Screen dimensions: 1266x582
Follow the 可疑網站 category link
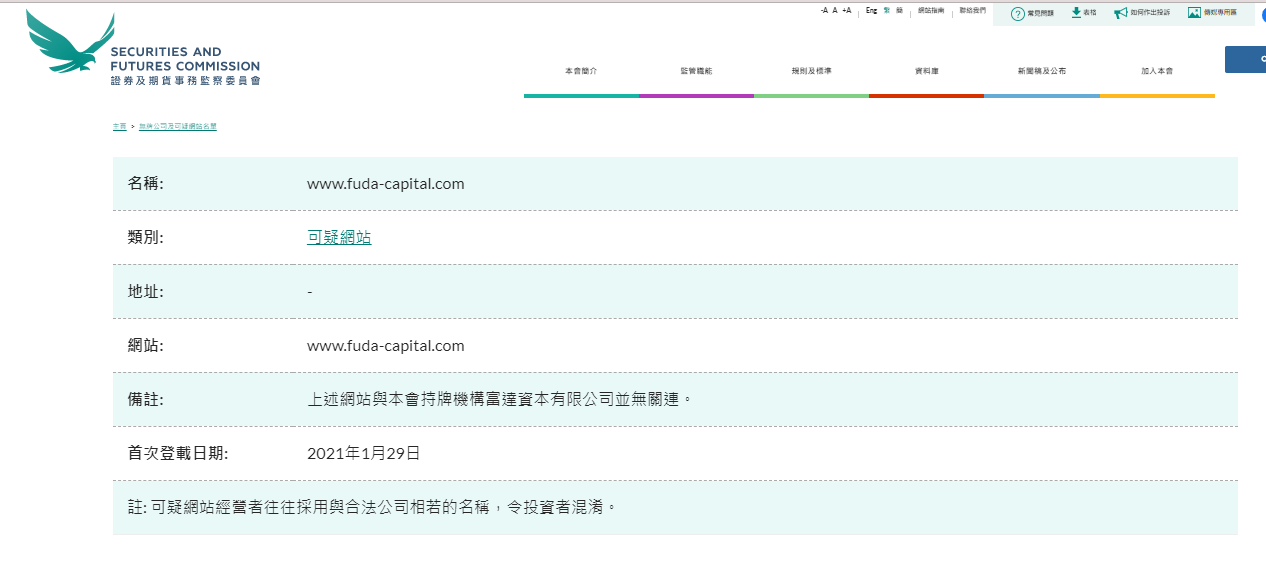[x=339, y=238]
